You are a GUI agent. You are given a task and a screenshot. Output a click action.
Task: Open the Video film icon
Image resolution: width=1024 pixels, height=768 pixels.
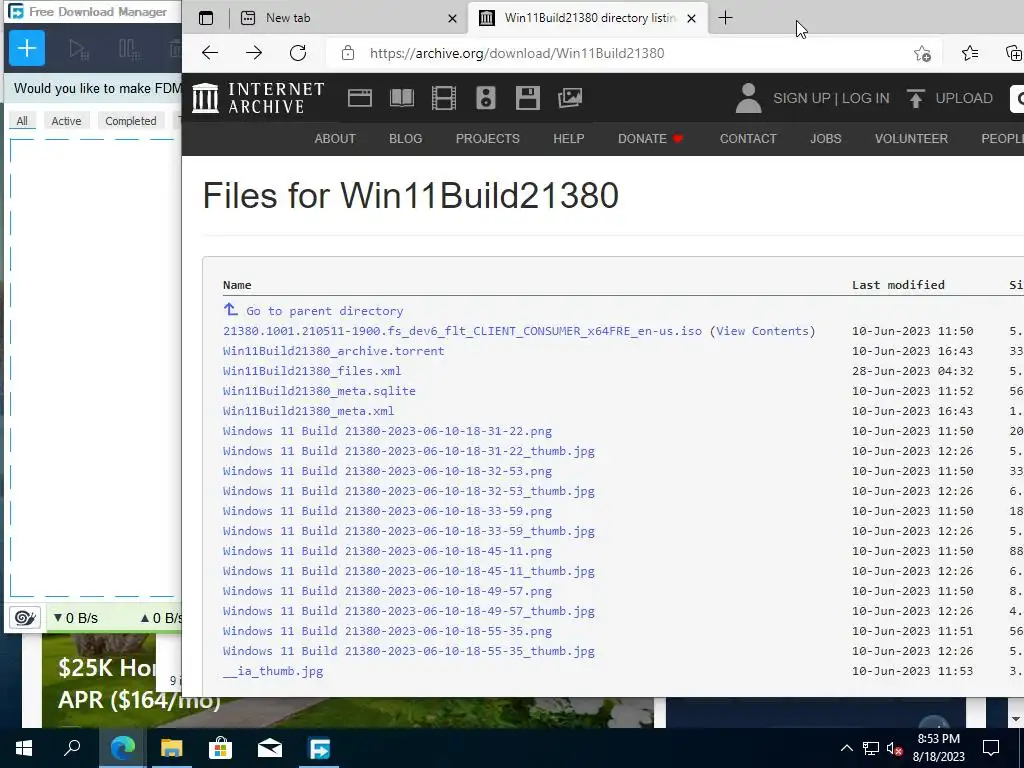(443, 98)
